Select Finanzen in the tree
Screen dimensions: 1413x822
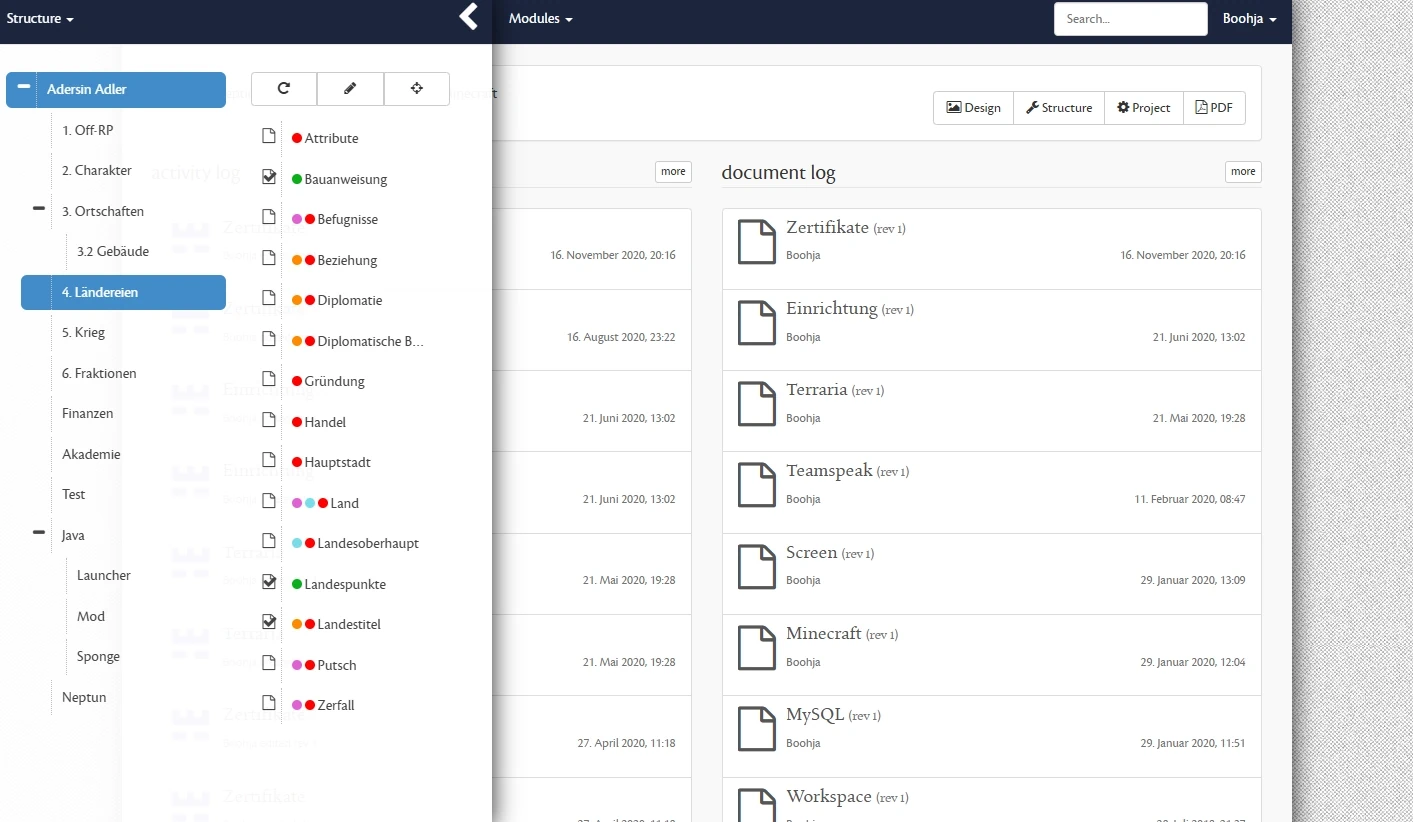pos(88,414)
